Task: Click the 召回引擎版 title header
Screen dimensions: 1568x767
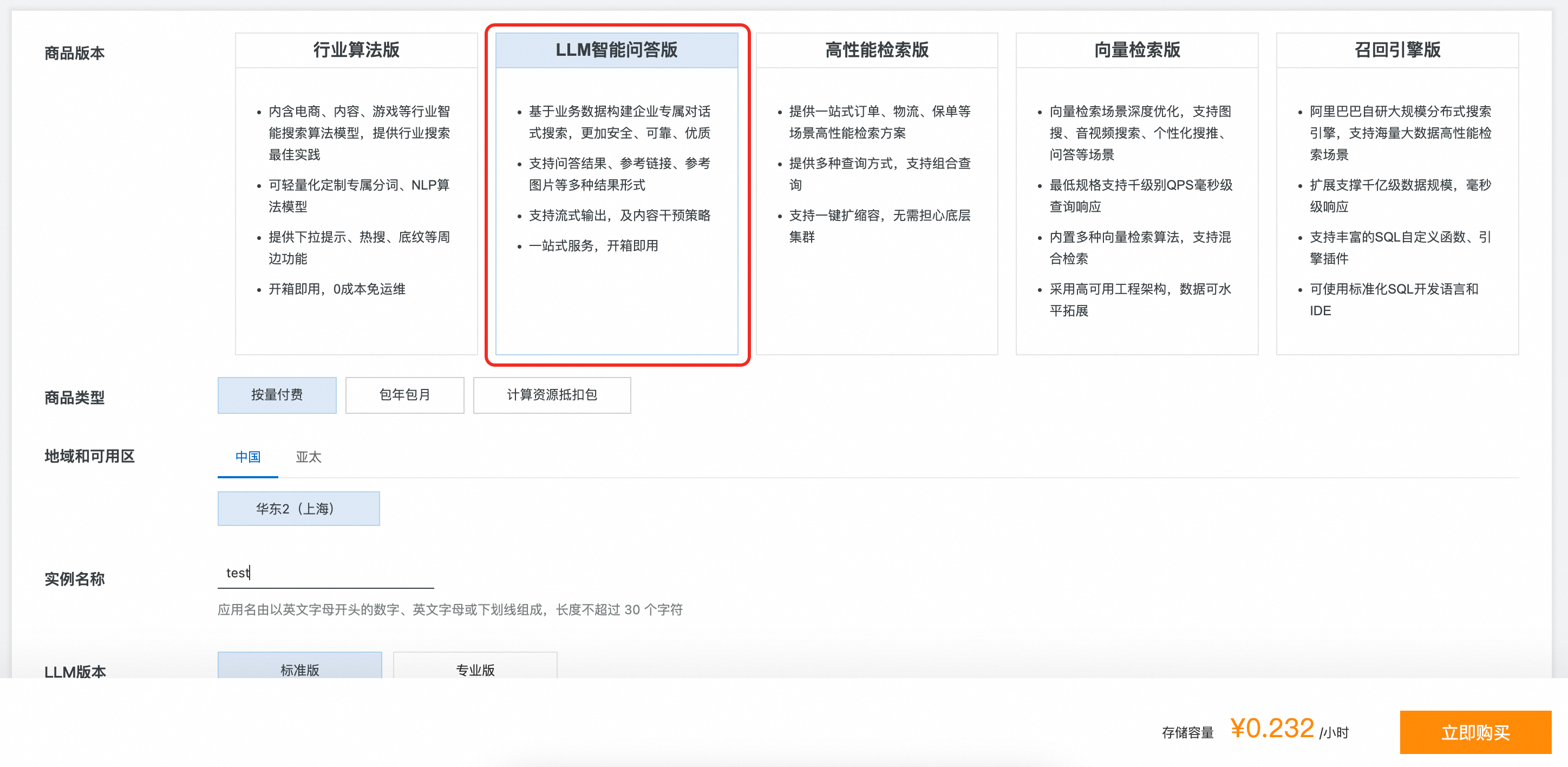Action: [x=1397, y=50]
